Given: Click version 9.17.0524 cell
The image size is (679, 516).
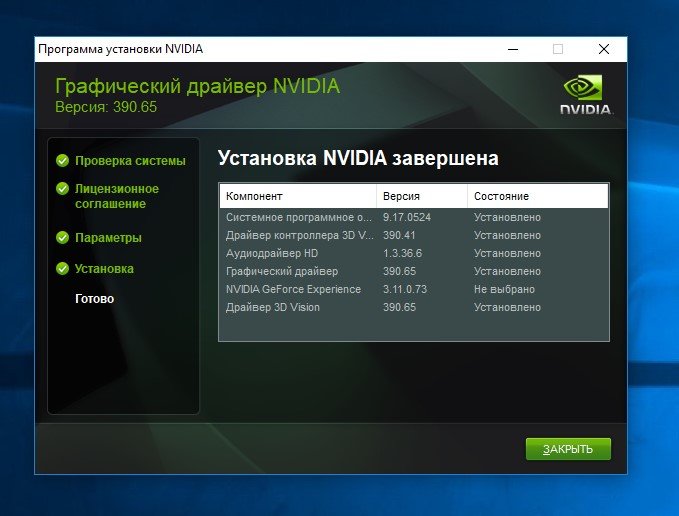Looking at the screenshot, I should pos(407,217).
